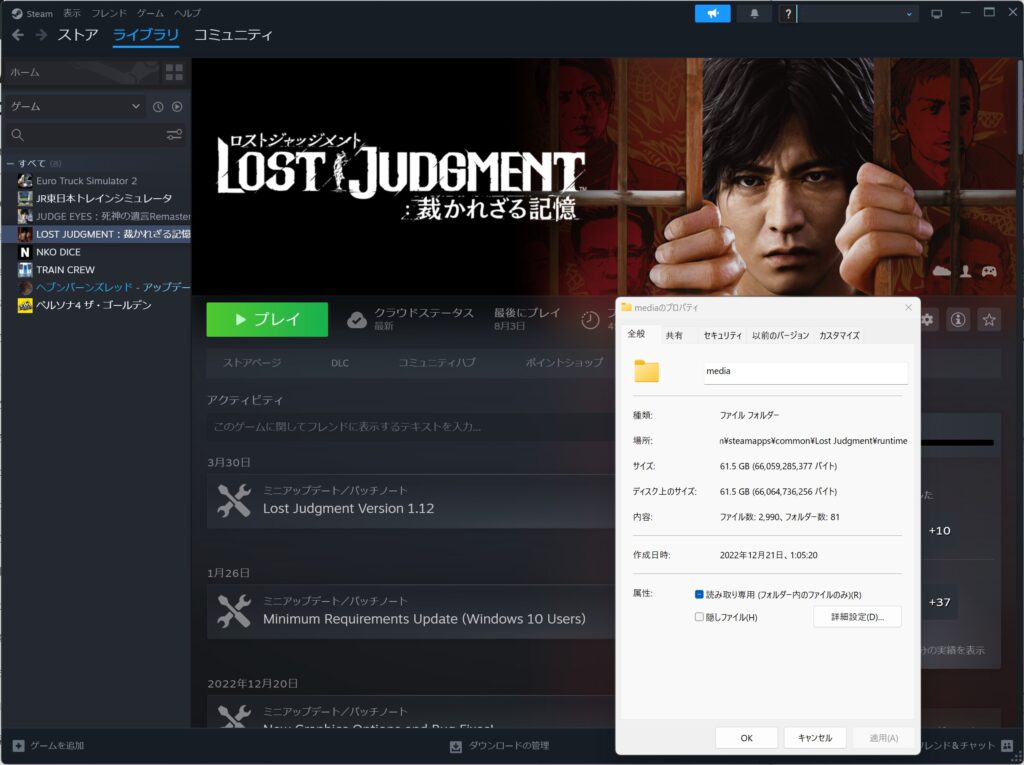Click the cloud icon on the banner
This screenshot has width=1024, height=765.
[941, 271]
